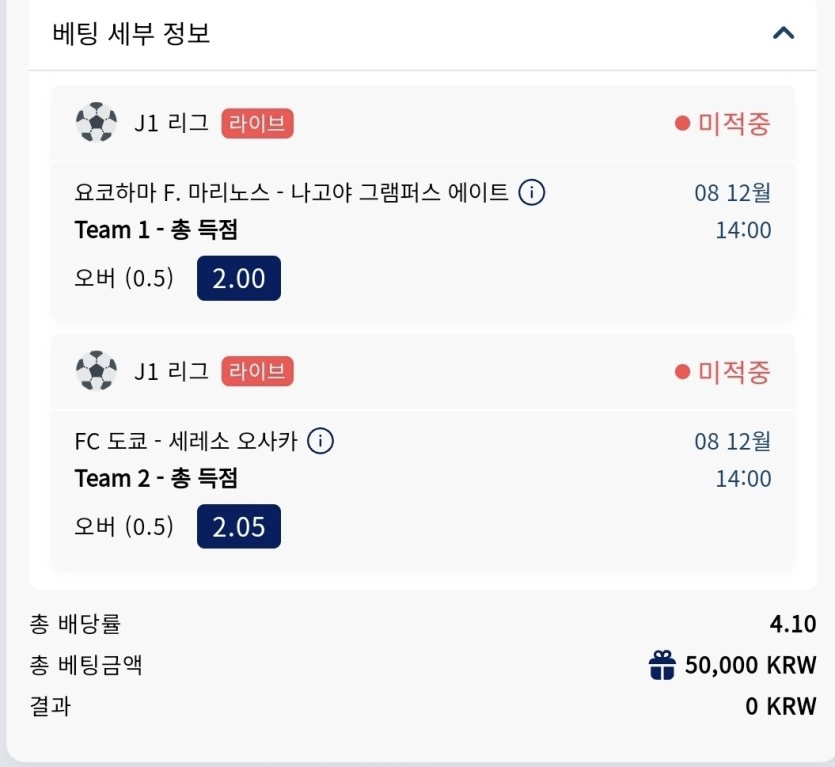835x767 pixels.
Task: Open info icon for 요코하마 F. 마리노스 match
Action: tap(532, 192)
